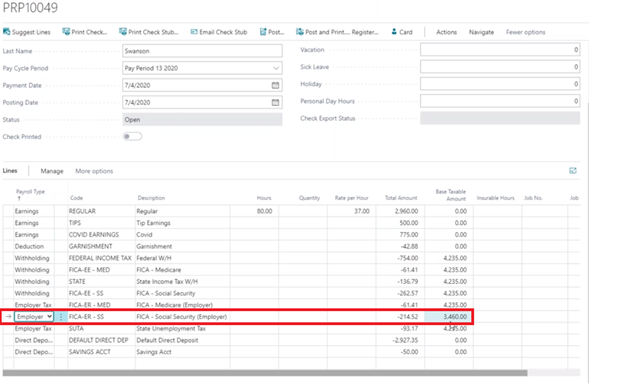Click the Check Export Status field
Image resolution: width=623 pixels, height=384 pixels.
[x=500, y=118]
